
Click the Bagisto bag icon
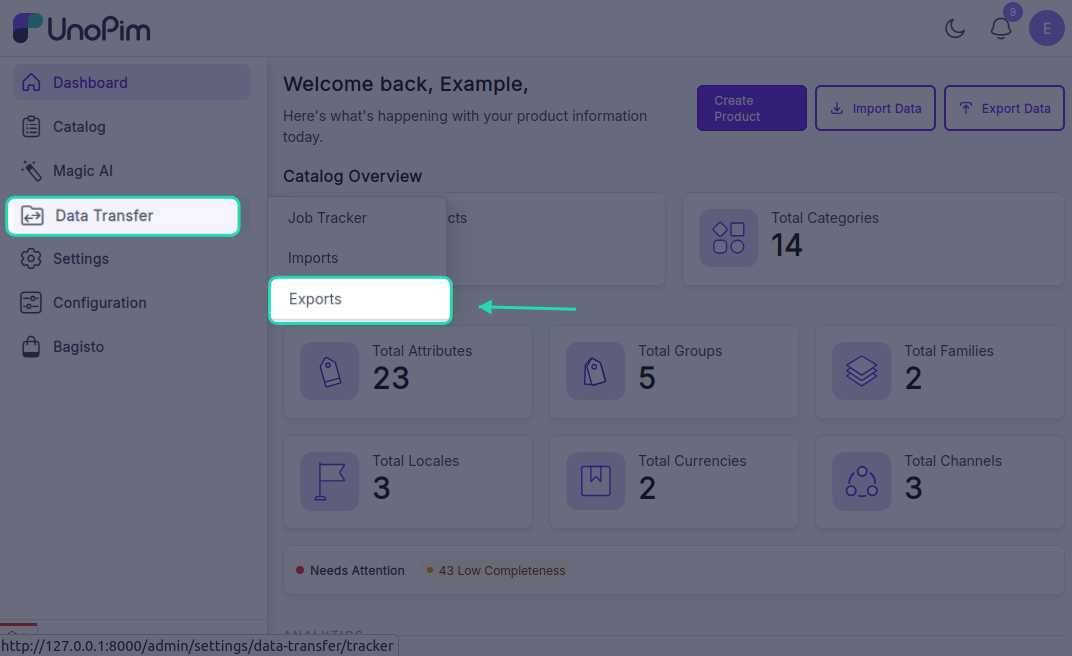(31, 346)
